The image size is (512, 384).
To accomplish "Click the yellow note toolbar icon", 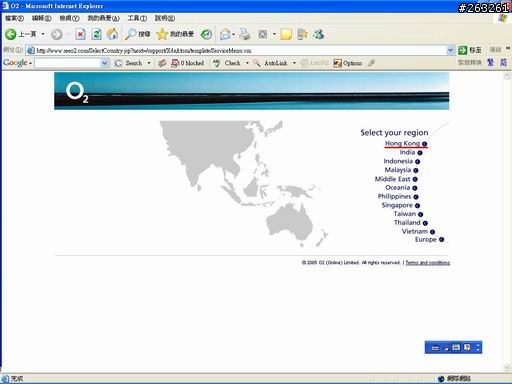I will point(286,34).
